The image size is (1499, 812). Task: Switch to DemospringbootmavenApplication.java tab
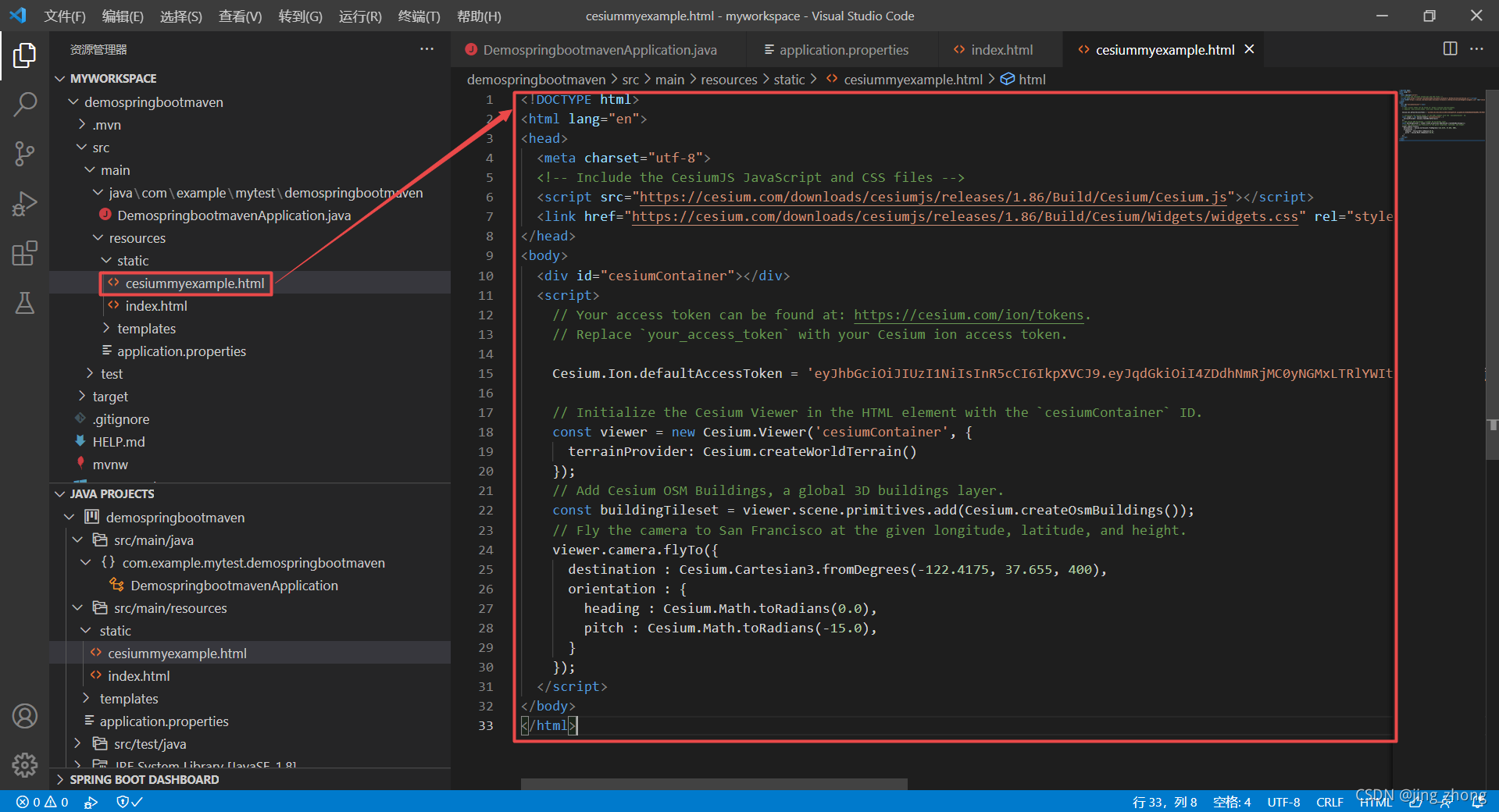[x=599, y=50]
